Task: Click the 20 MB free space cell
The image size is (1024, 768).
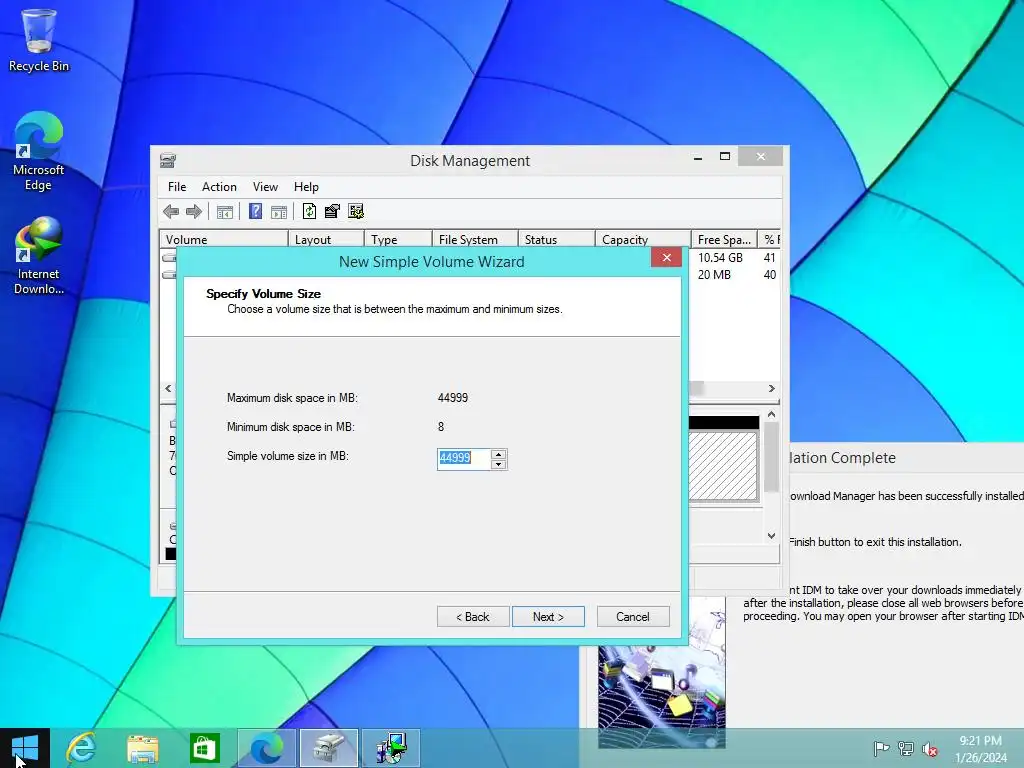Action: pos(714,275)
